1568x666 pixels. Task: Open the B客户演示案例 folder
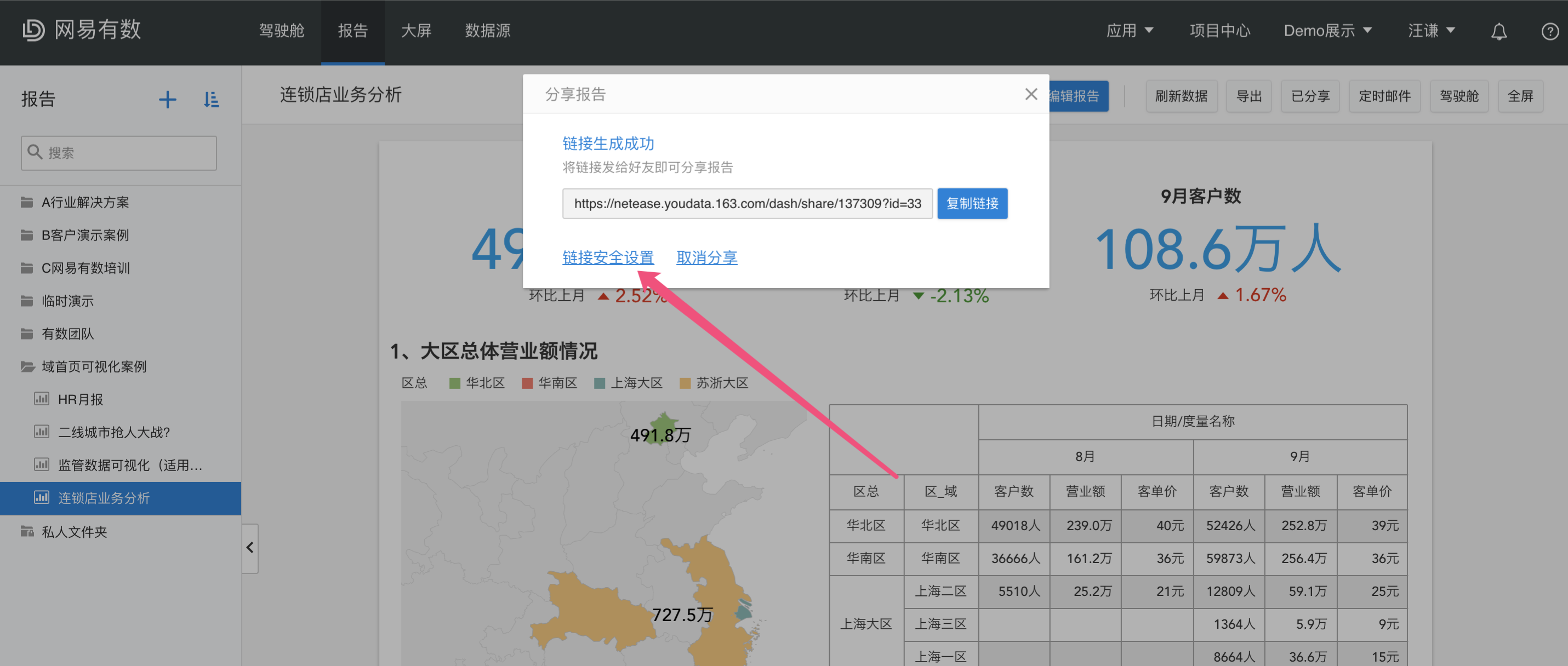pos(121,236)
